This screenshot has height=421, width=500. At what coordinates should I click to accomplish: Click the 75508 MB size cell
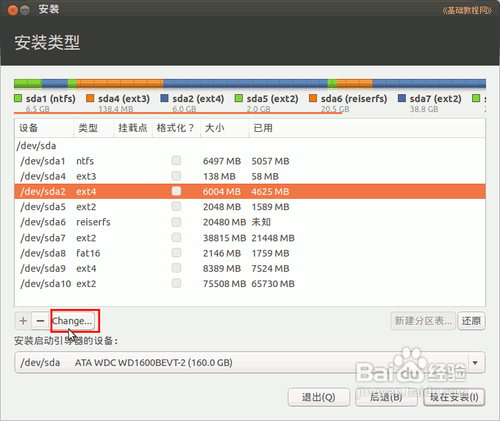coord(224,284)
